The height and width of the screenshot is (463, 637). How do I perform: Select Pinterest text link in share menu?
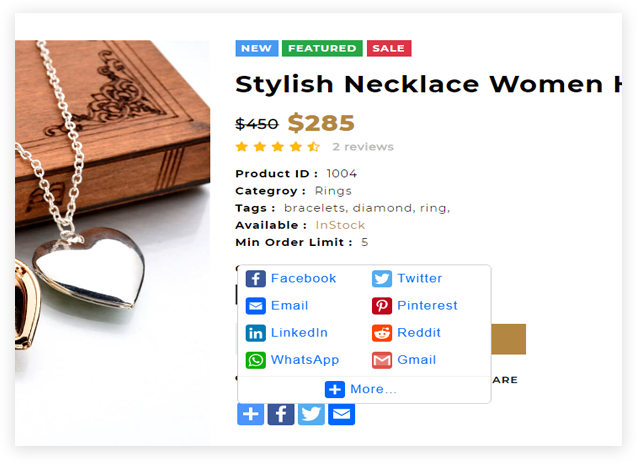(427, 305)
